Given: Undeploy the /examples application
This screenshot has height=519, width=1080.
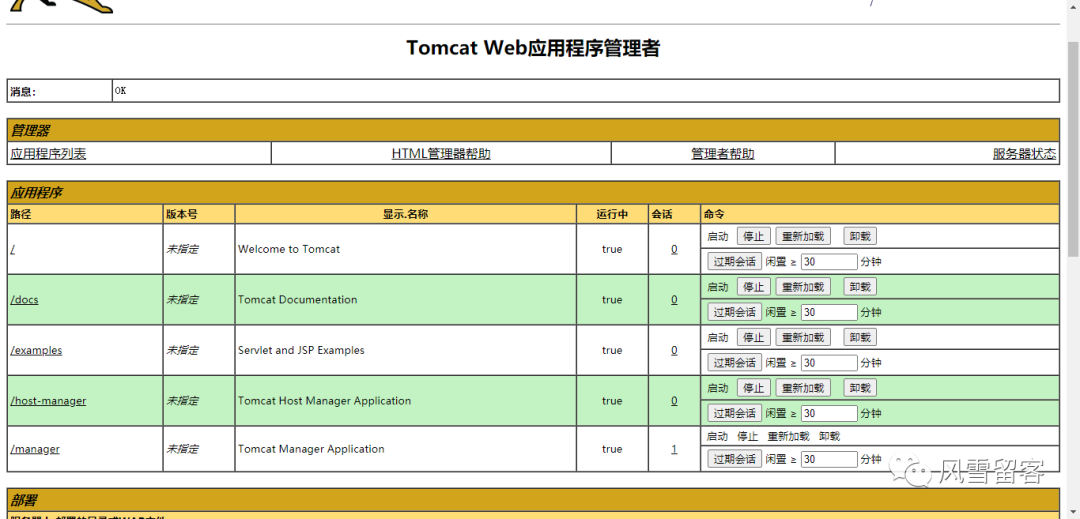Looking at the screenshot, I should [860, 337].
